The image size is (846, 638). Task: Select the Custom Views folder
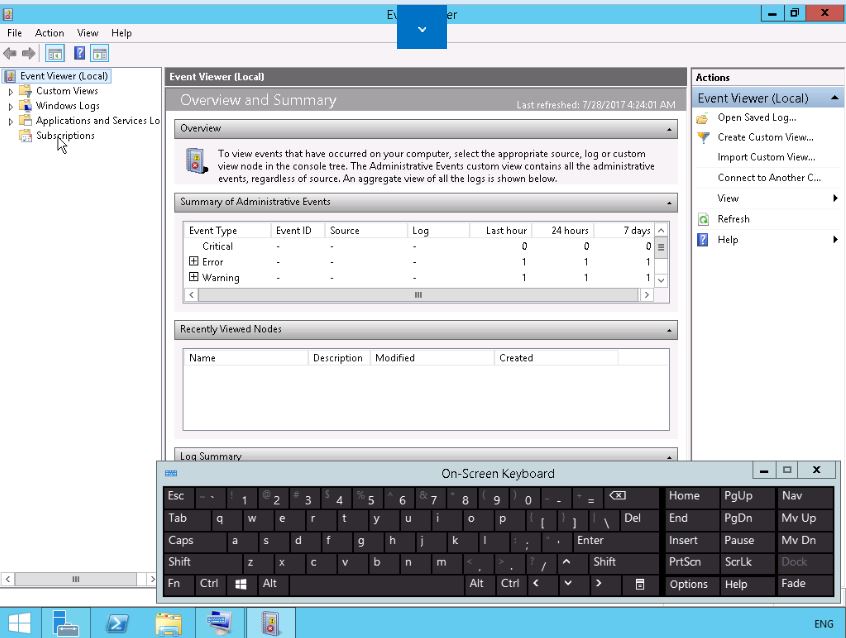[67, 91]
